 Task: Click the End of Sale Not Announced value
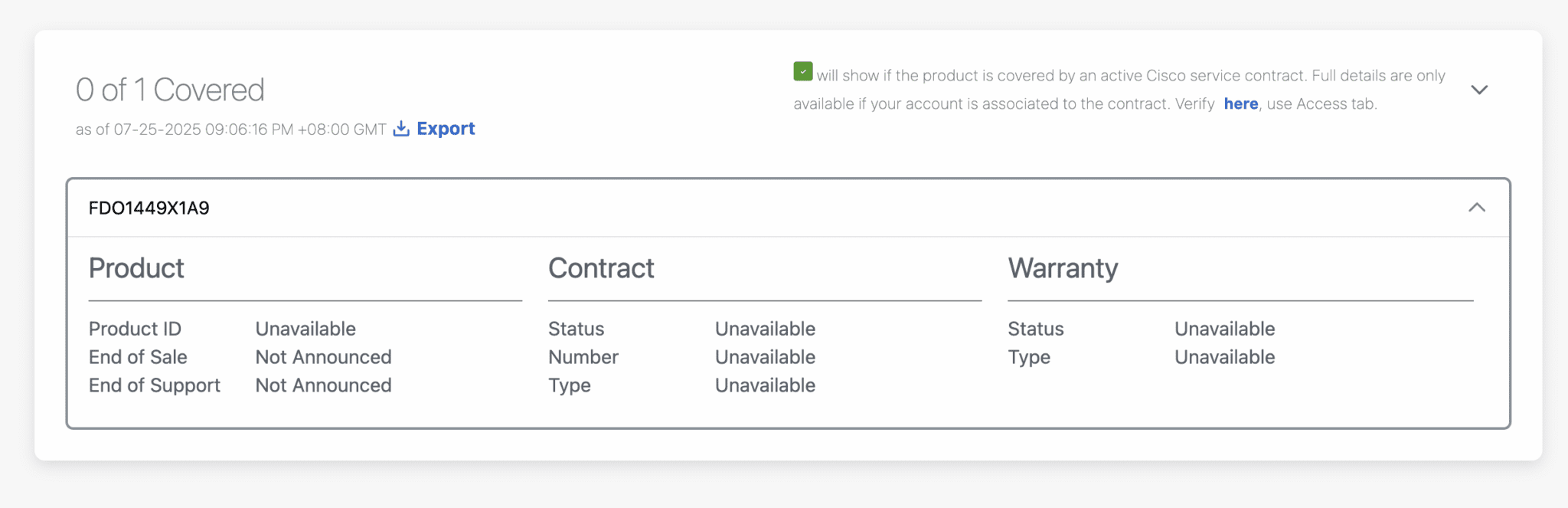coord(323,357)
